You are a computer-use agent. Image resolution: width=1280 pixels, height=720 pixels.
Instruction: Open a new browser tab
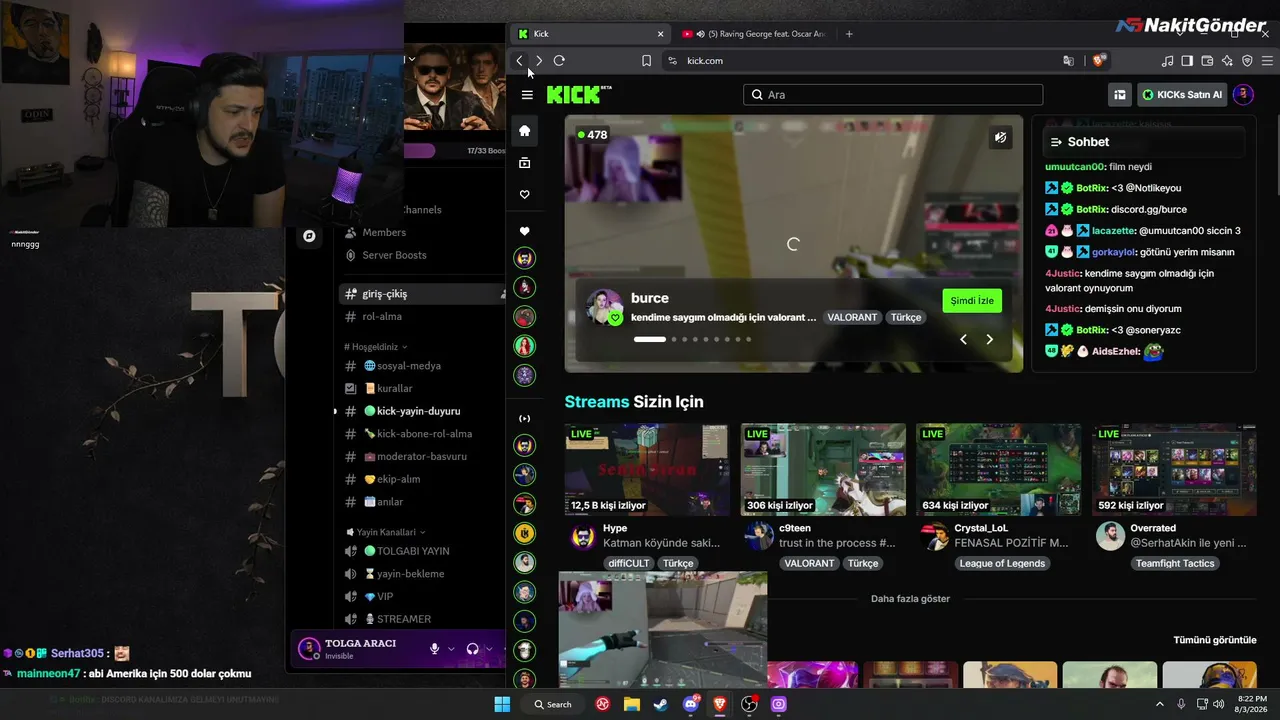(849, 34)
